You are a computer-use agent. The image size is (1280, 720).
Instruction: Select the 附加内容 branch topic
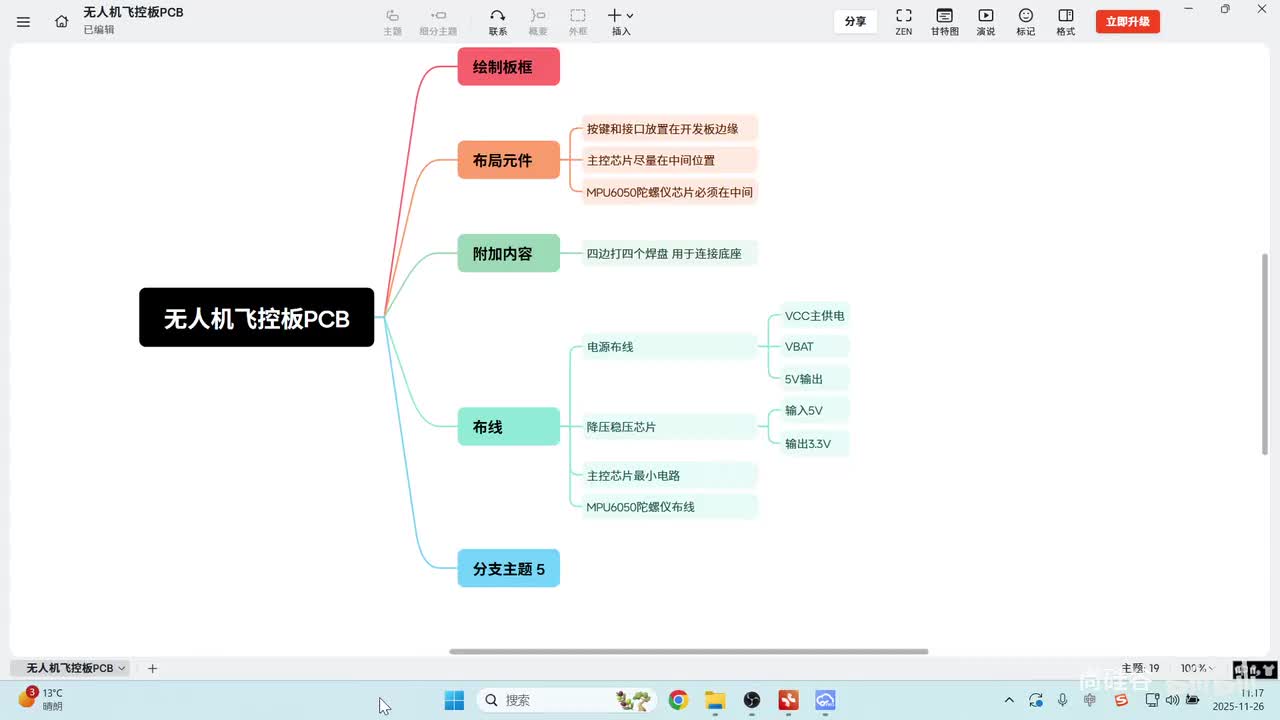pos(508,253)
